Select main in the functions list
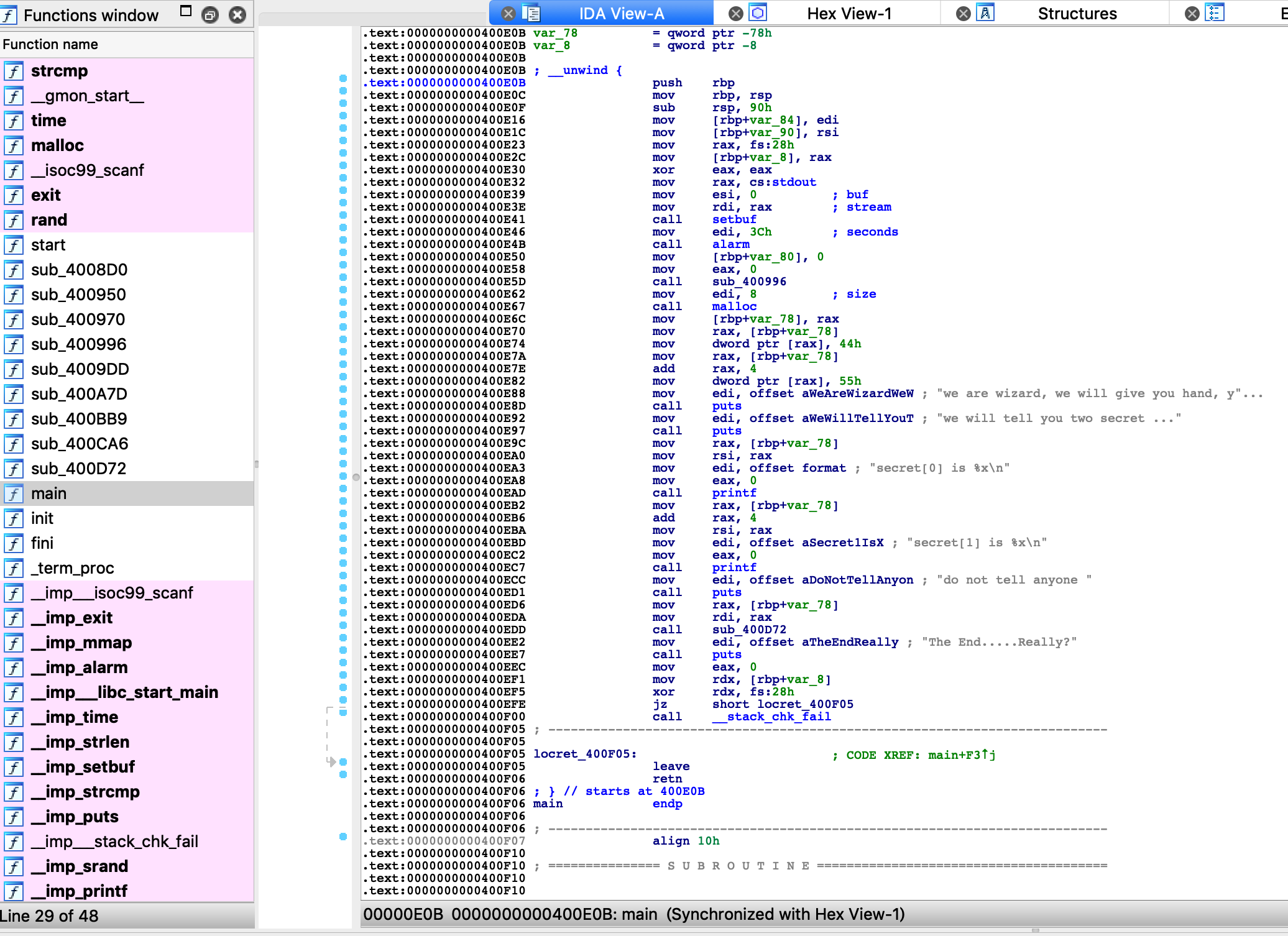The image size is (1288, 936). (48, 493)
